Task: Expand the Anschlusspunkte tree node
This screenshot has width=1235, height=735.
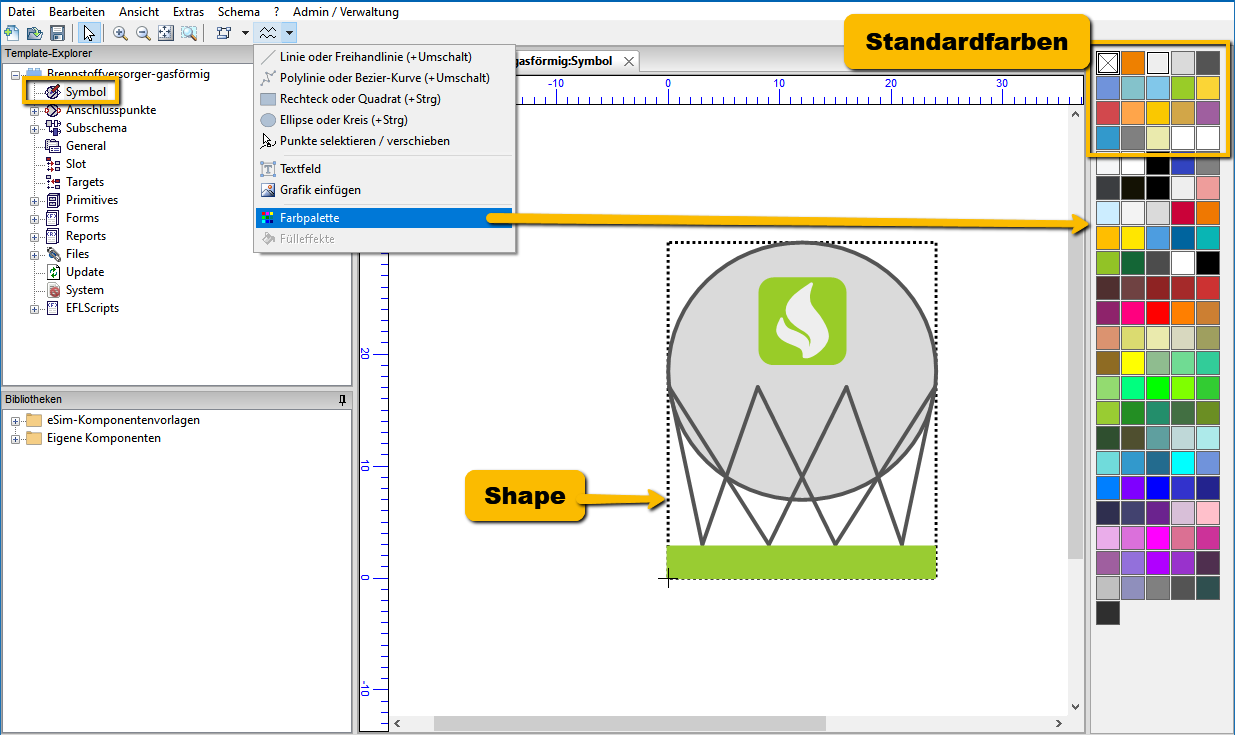Action: pos(34,110)
